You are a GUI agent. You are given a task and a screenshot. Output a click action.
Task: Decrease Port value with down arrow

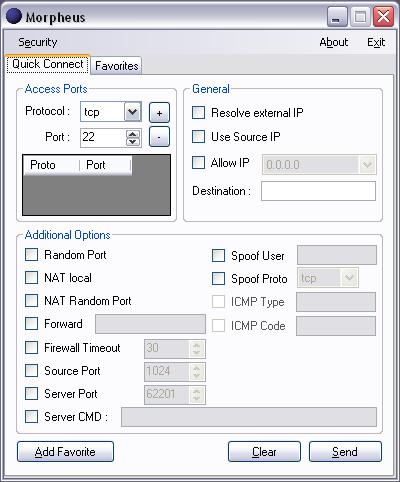pos(133,142)
